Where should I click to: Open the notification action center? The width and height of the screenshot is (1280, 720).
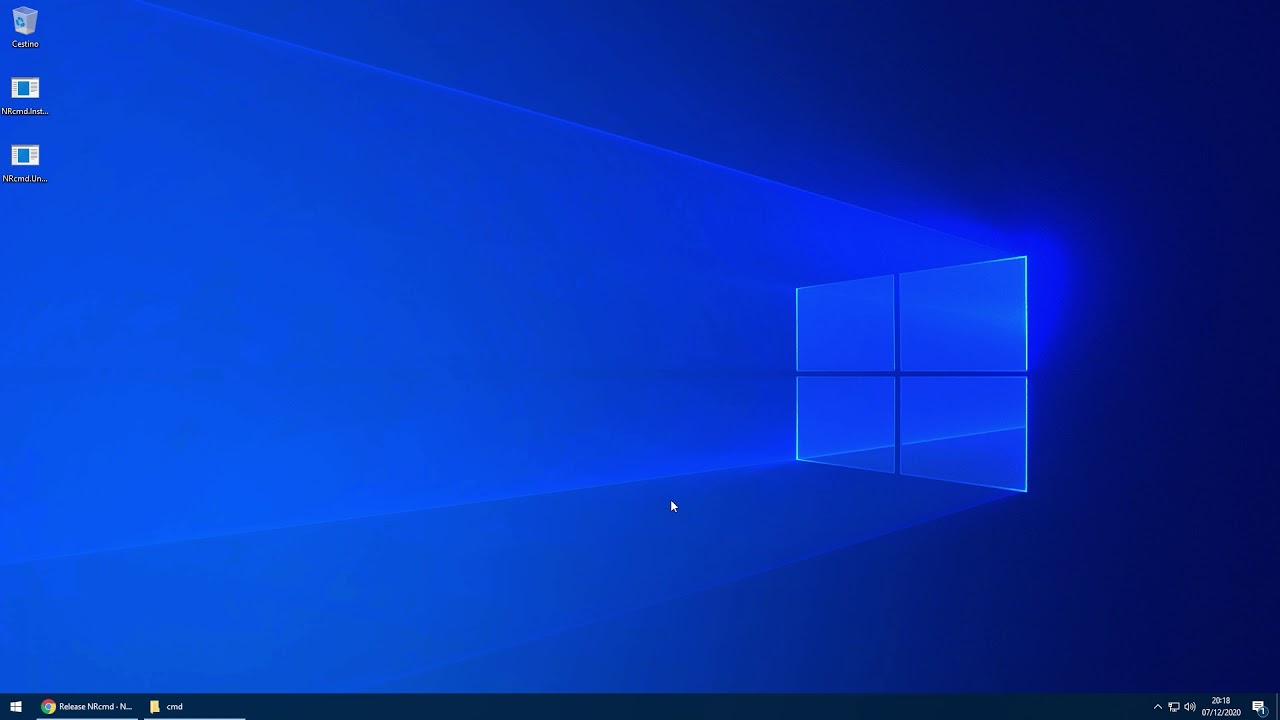[x=1259, y=707]
